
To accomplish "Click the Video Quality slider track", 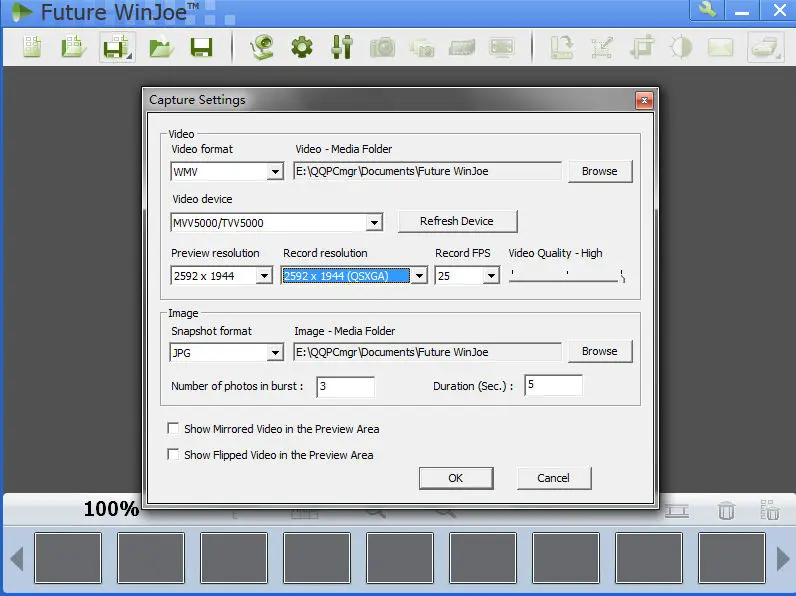I will pyautogui.click(x=566, y=277).
